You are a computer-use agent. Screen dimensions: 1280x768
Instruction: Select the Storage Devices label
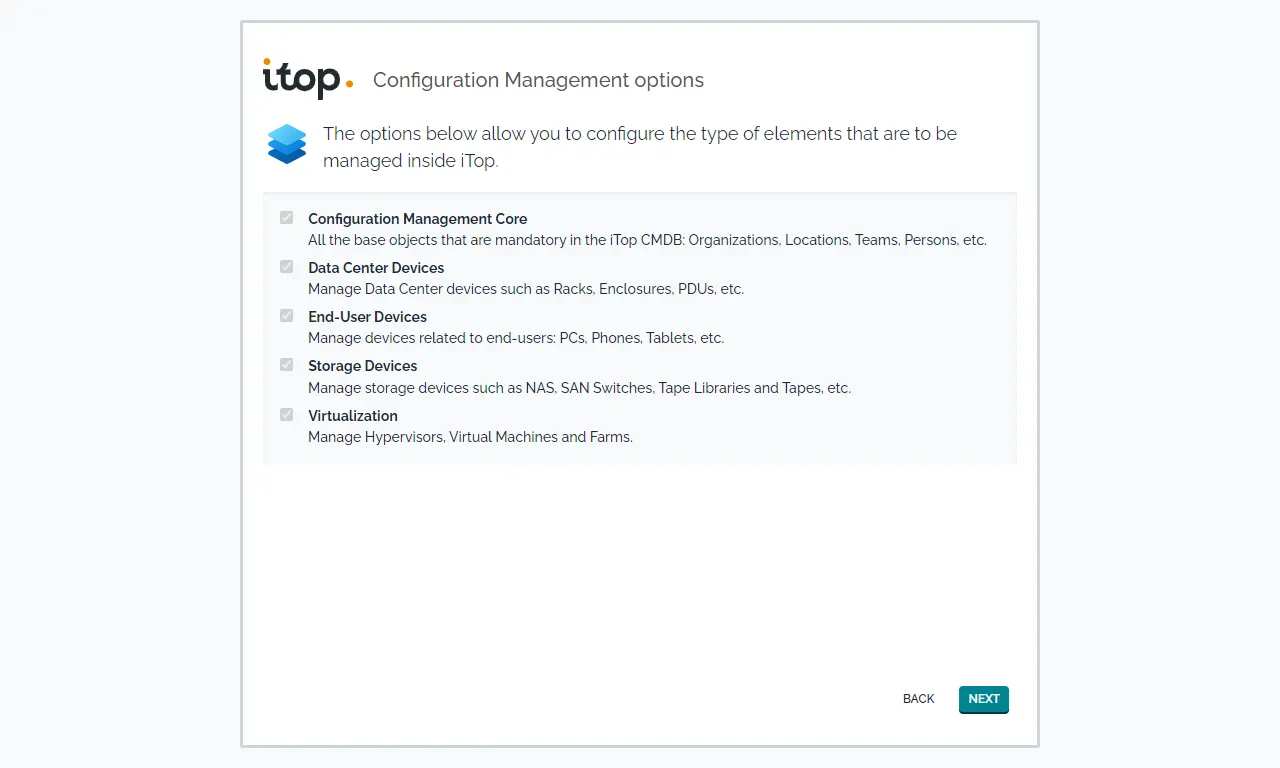(362, 366)
